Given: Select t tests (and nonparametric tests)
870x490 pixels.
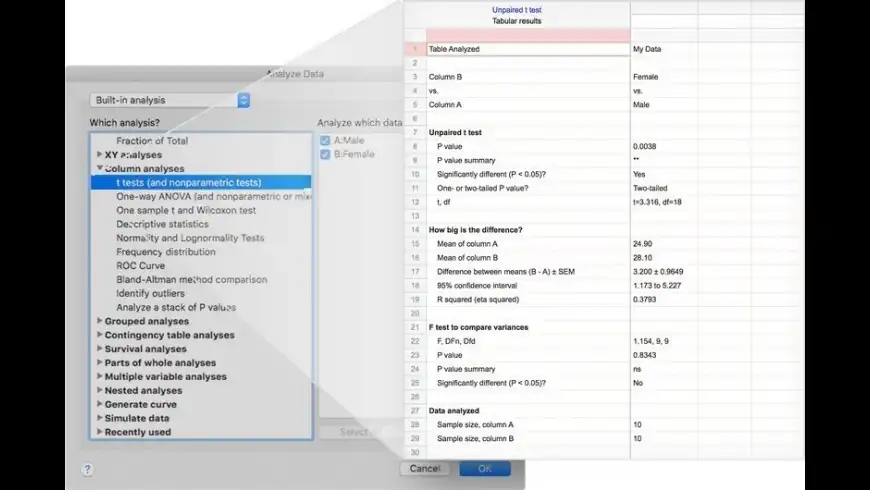Looking at the screenshot, I should pos(201,182).
